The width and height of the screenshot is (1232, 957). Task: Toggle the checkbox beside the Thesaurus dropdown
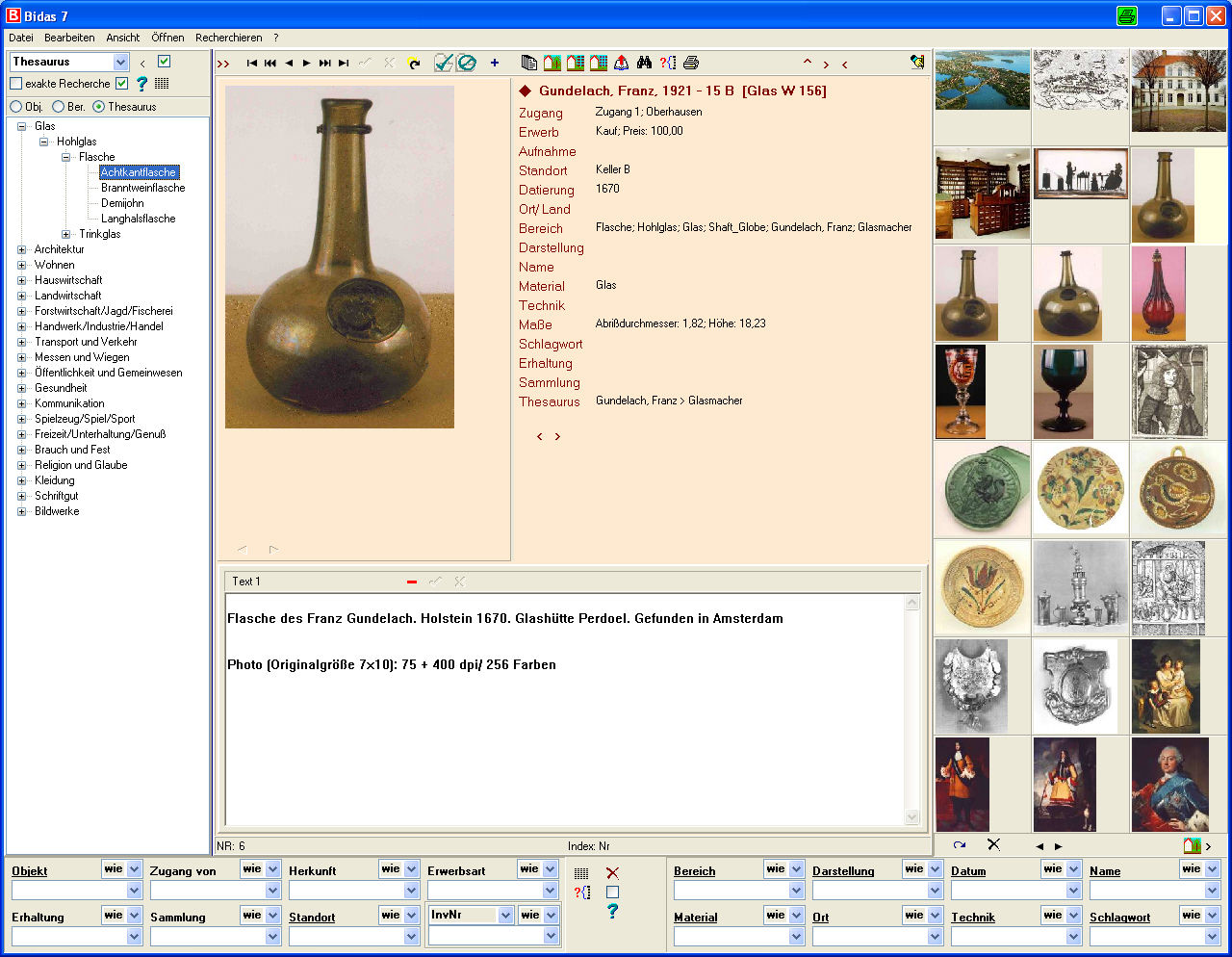(164, 62)
